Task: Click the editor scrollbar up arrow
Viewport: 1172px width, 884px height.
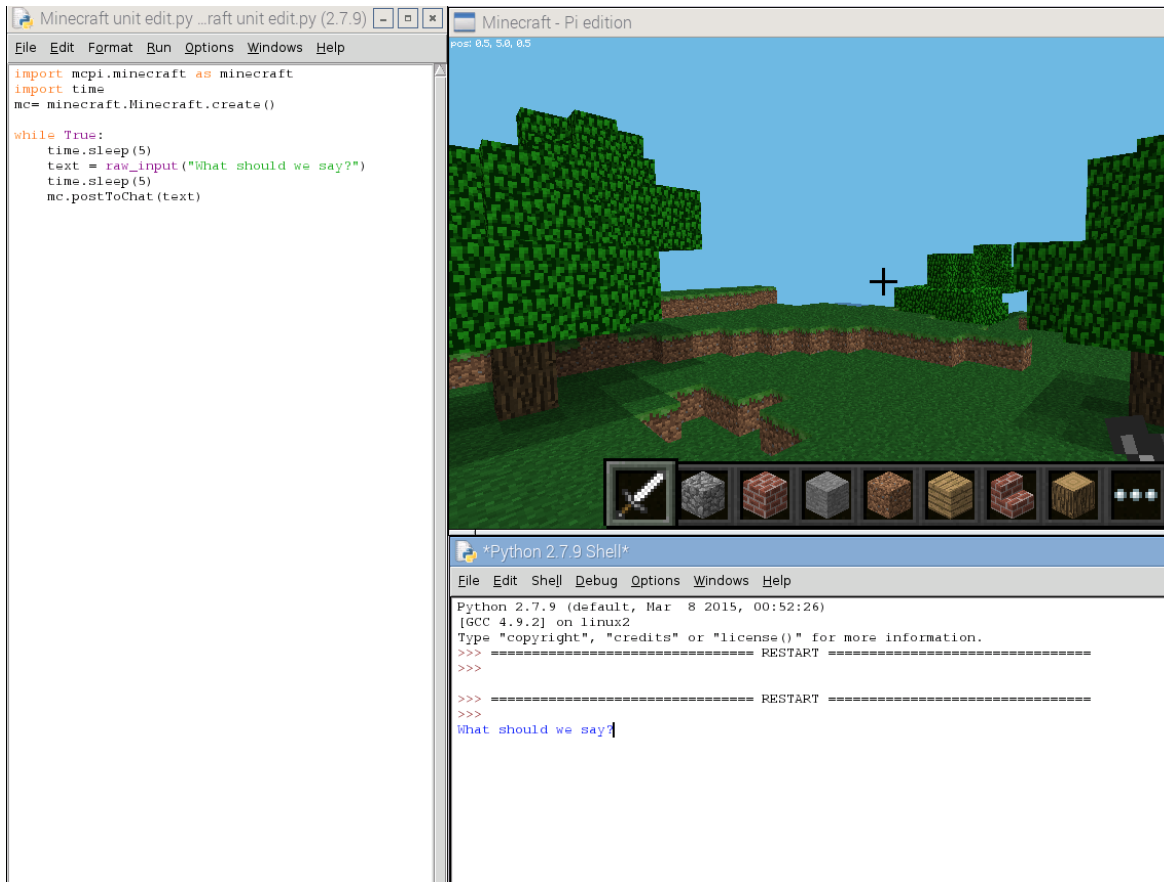Action: pyautogui.click(x=440, y=70)
